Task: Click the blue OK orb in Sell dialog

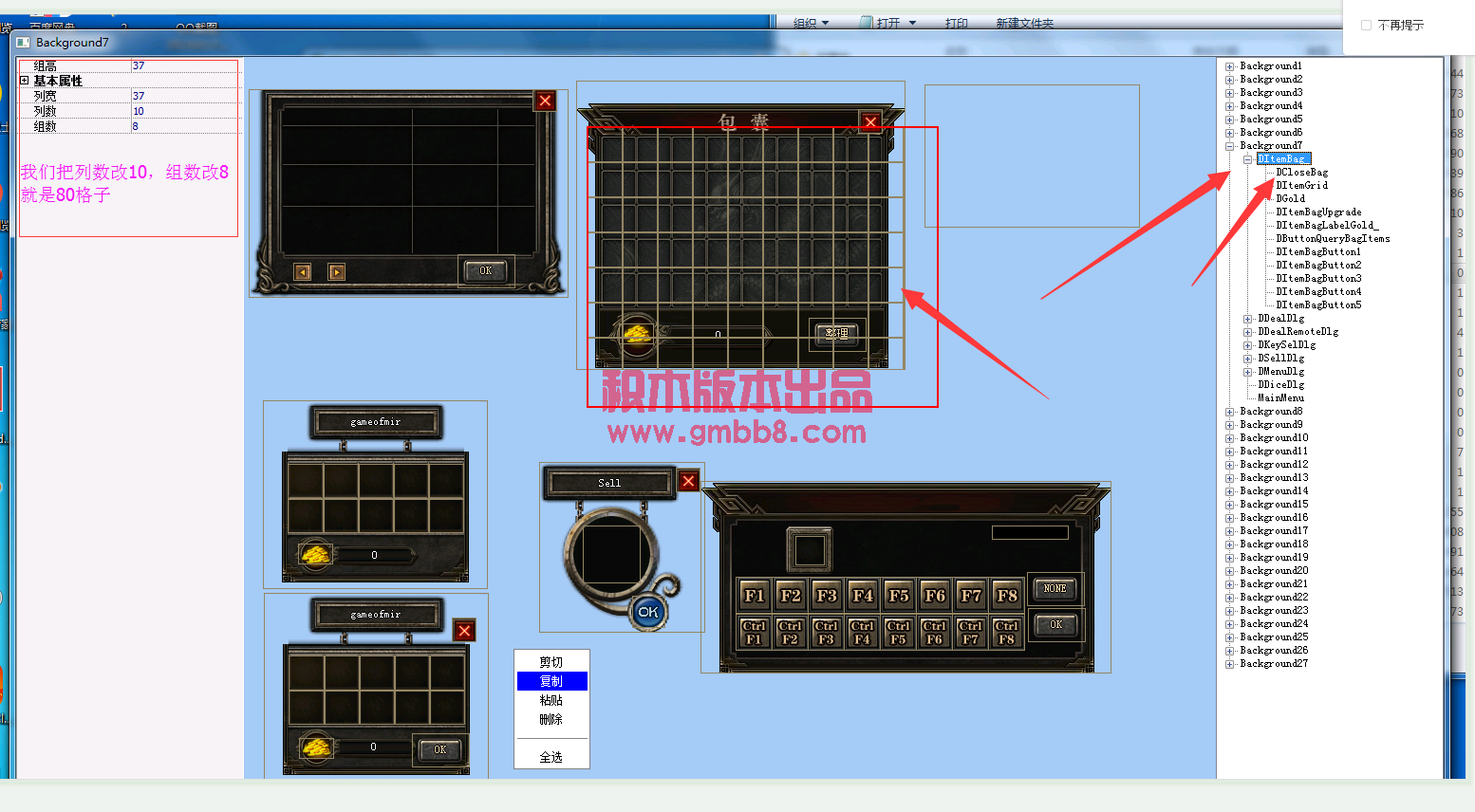Action: click(x=648, y=612)
